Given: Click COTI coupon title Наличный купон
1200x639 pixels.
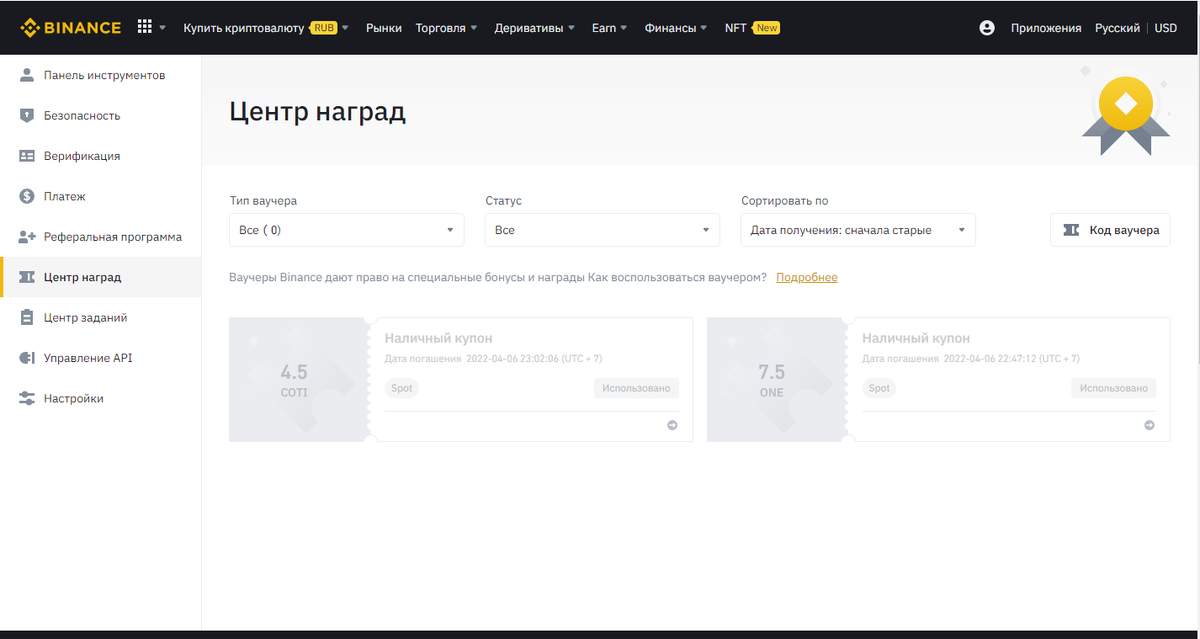Looking at the screenshot, I should [439, 338].
